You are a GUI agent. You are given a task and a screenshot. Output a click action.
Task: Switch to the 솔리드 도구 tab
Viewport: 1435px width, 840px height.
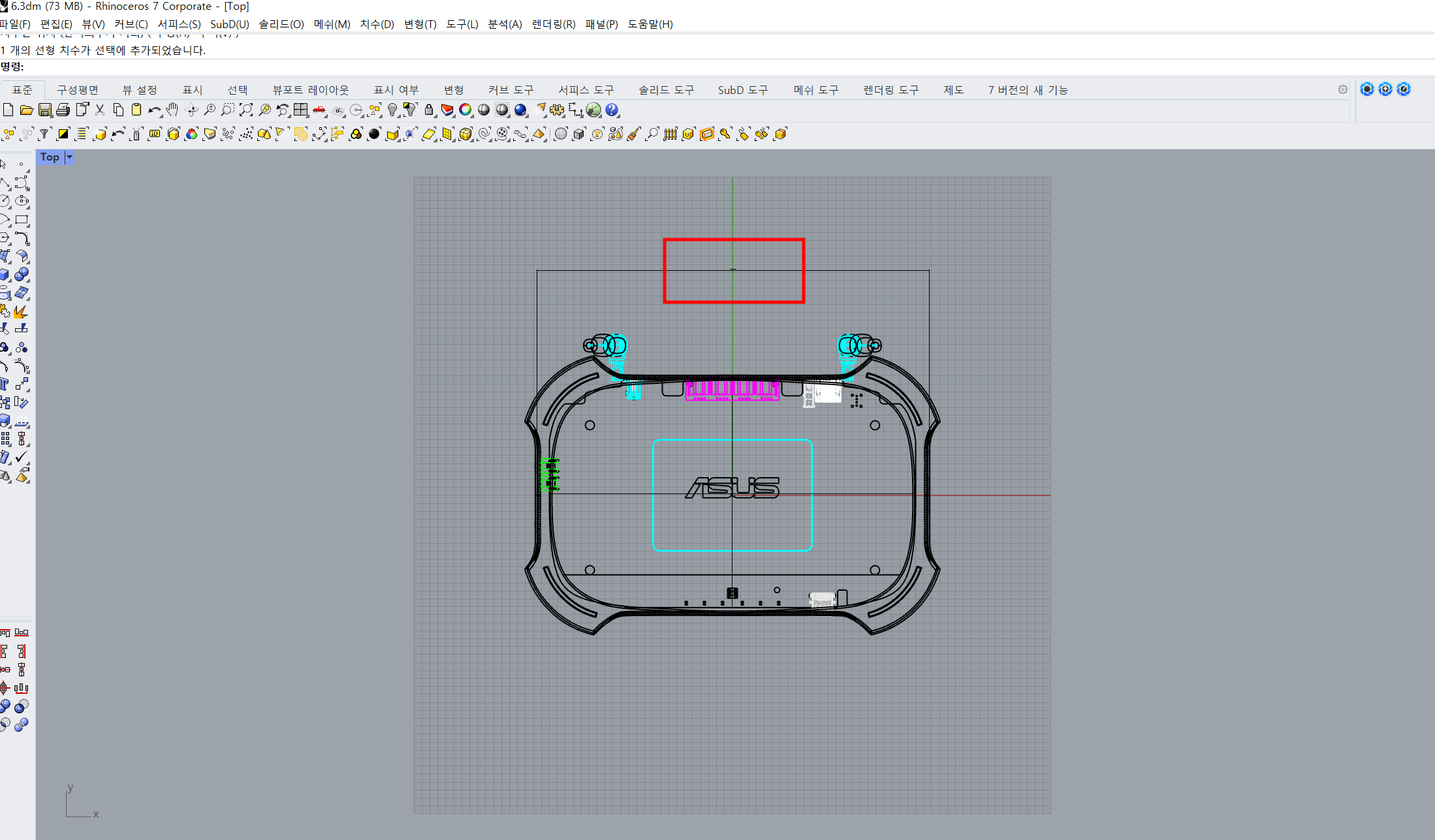(x=666, y=90)
